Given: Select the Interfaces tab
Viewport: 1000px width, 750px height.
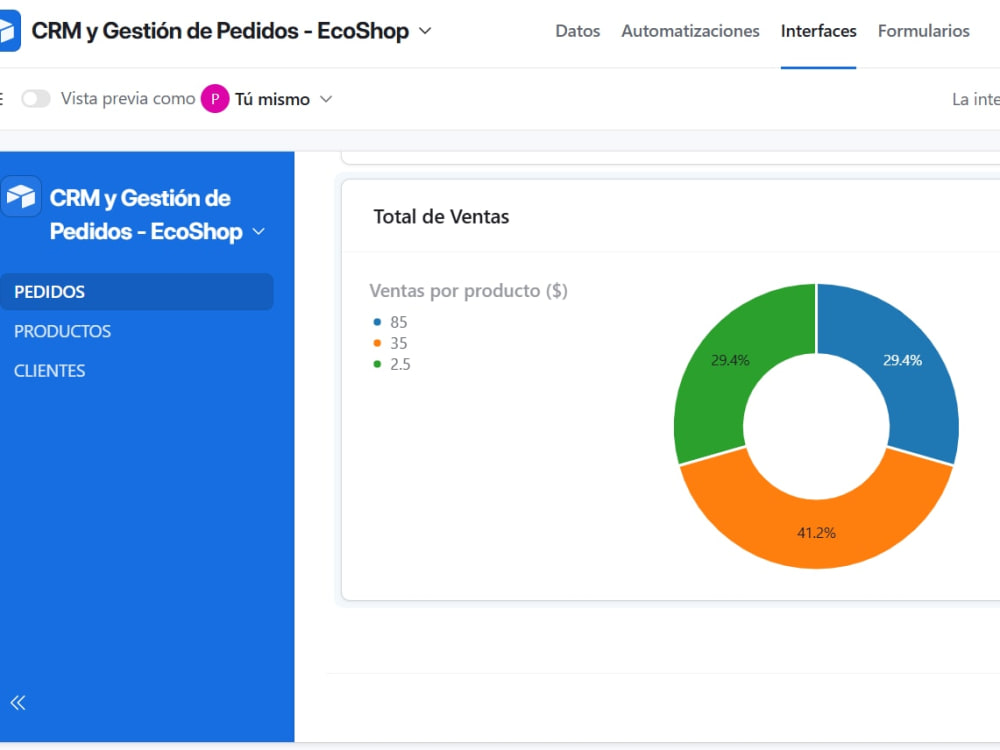Looking at the screenshot, I should click(x=818, y=31).
